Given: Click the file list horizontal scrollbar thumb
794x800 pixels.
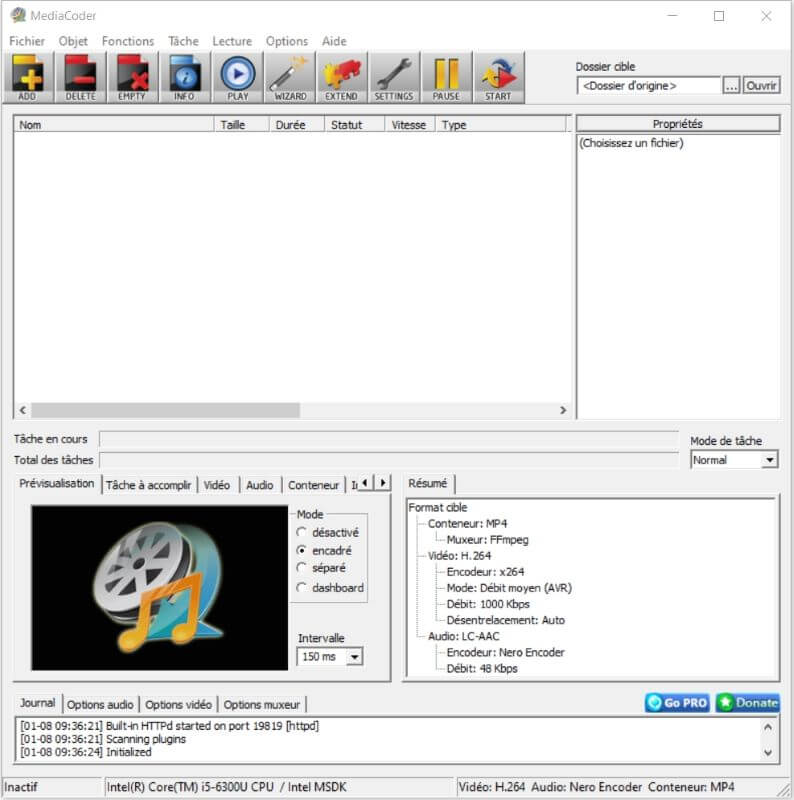Looking at the screenshot, I should pos(165,410).
